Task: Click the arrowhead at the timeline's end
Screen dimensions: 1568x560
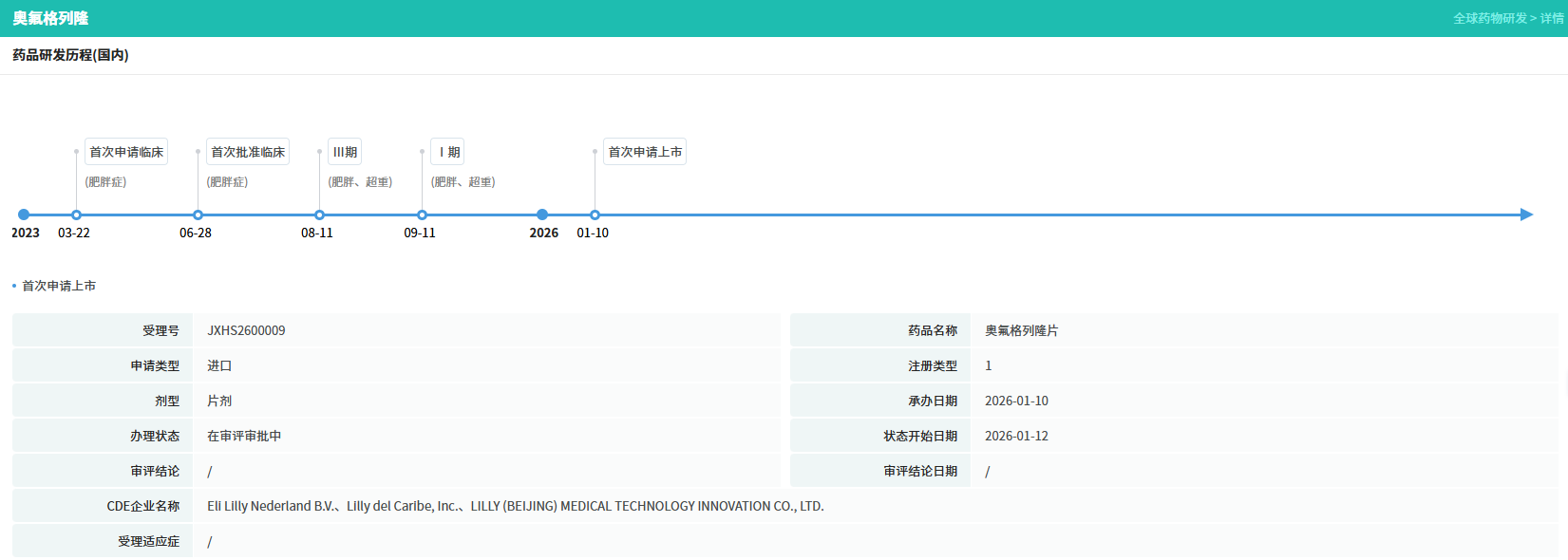Action: click(x=1526, y=215)
